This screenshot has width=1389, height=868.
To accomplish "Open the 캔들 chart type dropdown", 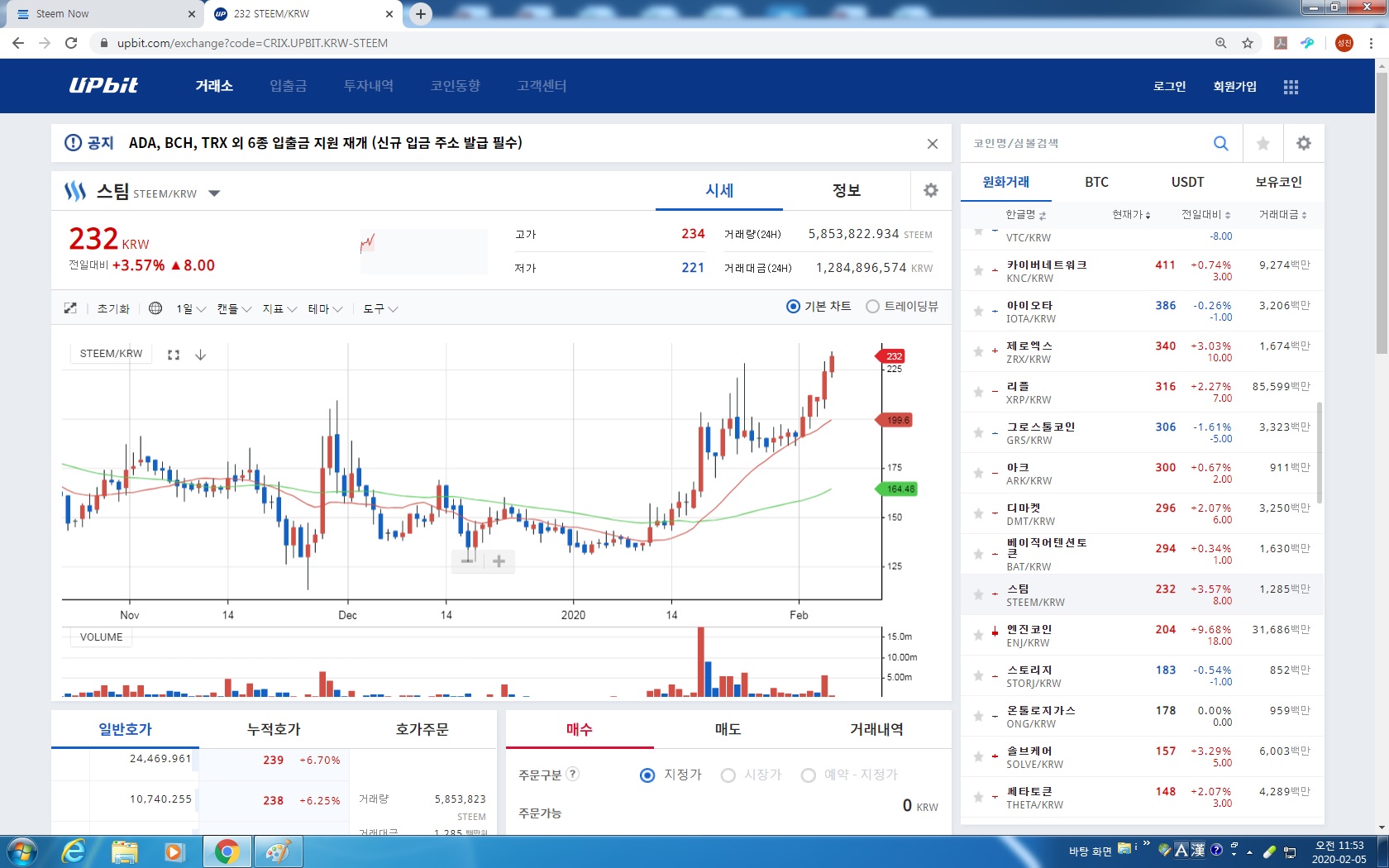I will coord(235,309).
